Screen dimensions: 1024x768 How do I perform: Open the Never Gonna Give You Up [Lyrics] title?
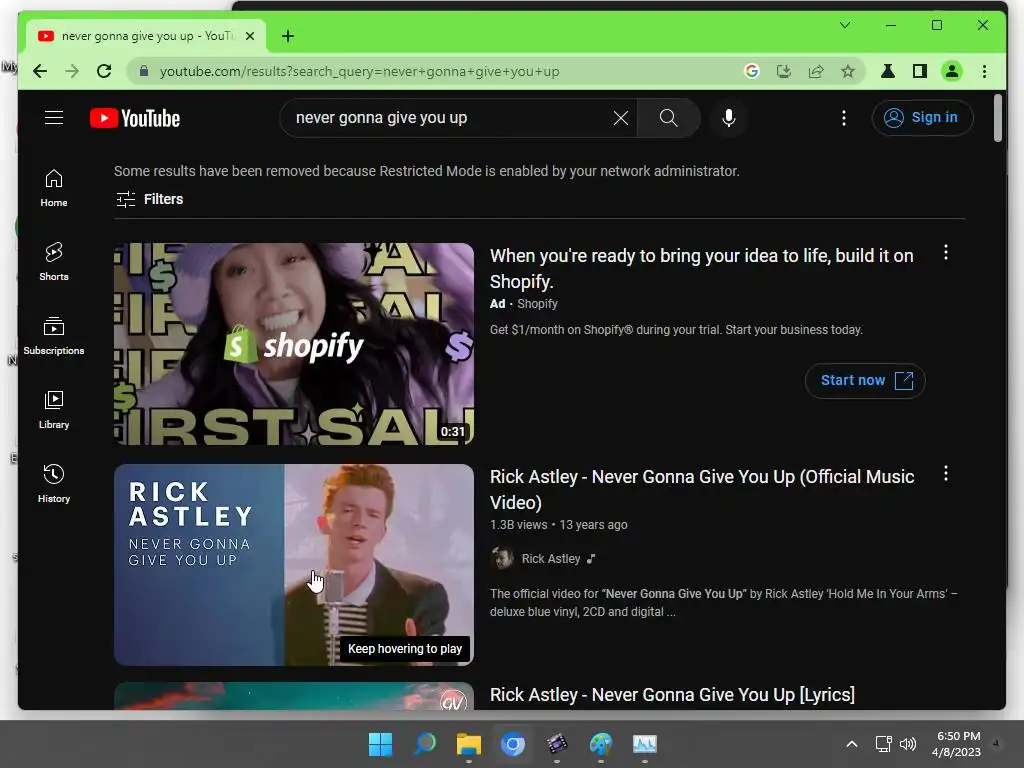pyautogui.click(x=672, y=695)
